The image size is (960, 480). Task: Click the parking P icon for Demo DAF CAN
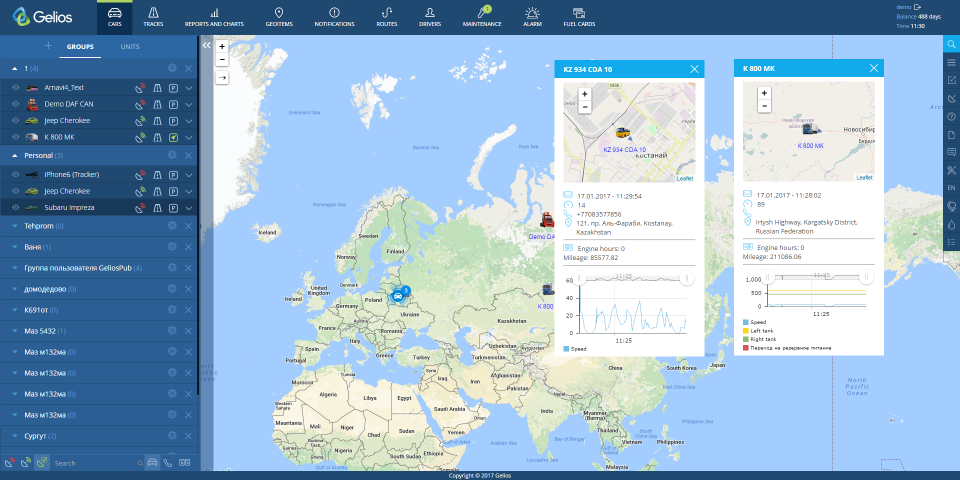(x=173, y=105)
